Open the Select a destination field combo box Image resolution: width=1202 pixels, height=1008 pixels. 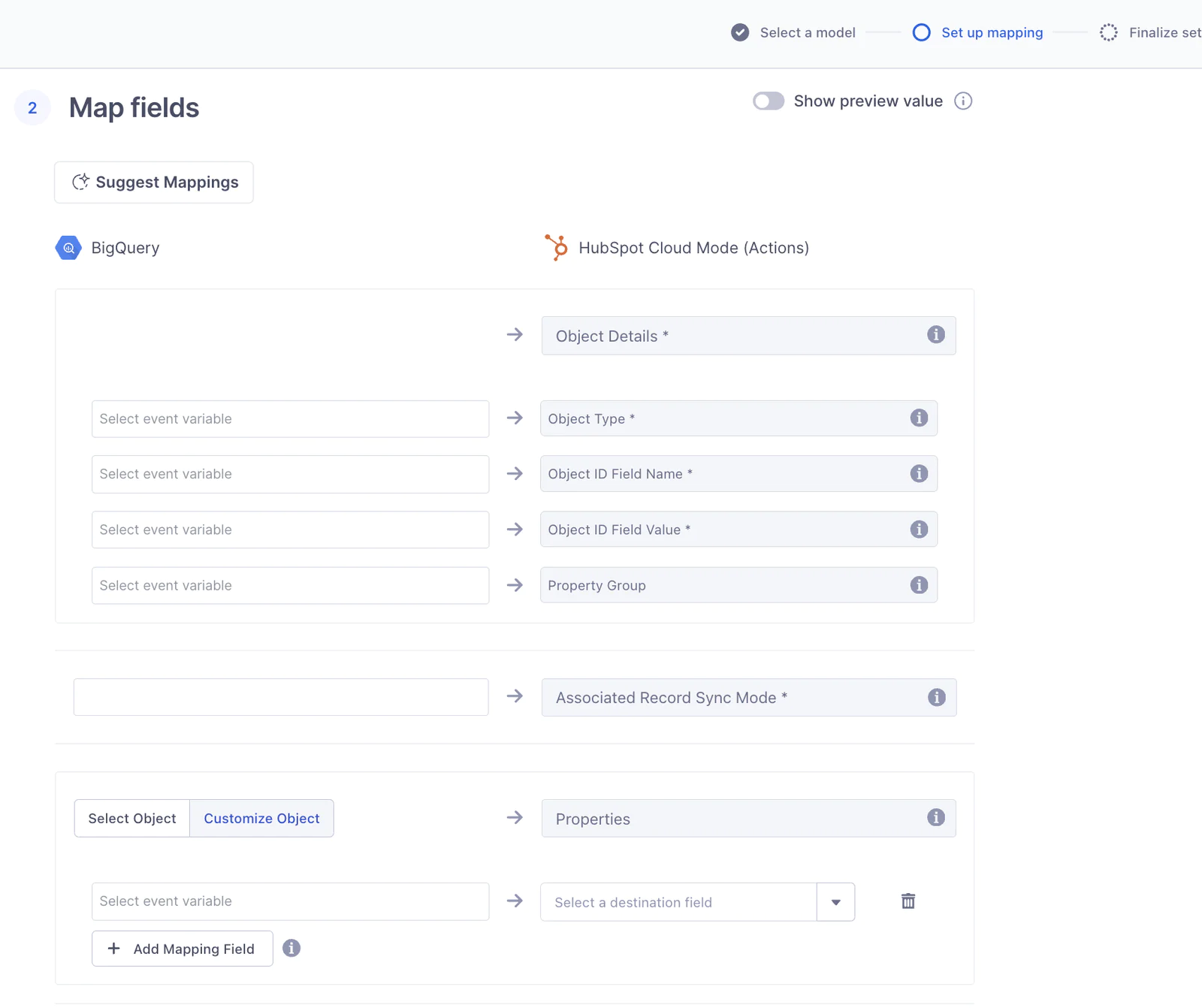[x=678, y=902]
